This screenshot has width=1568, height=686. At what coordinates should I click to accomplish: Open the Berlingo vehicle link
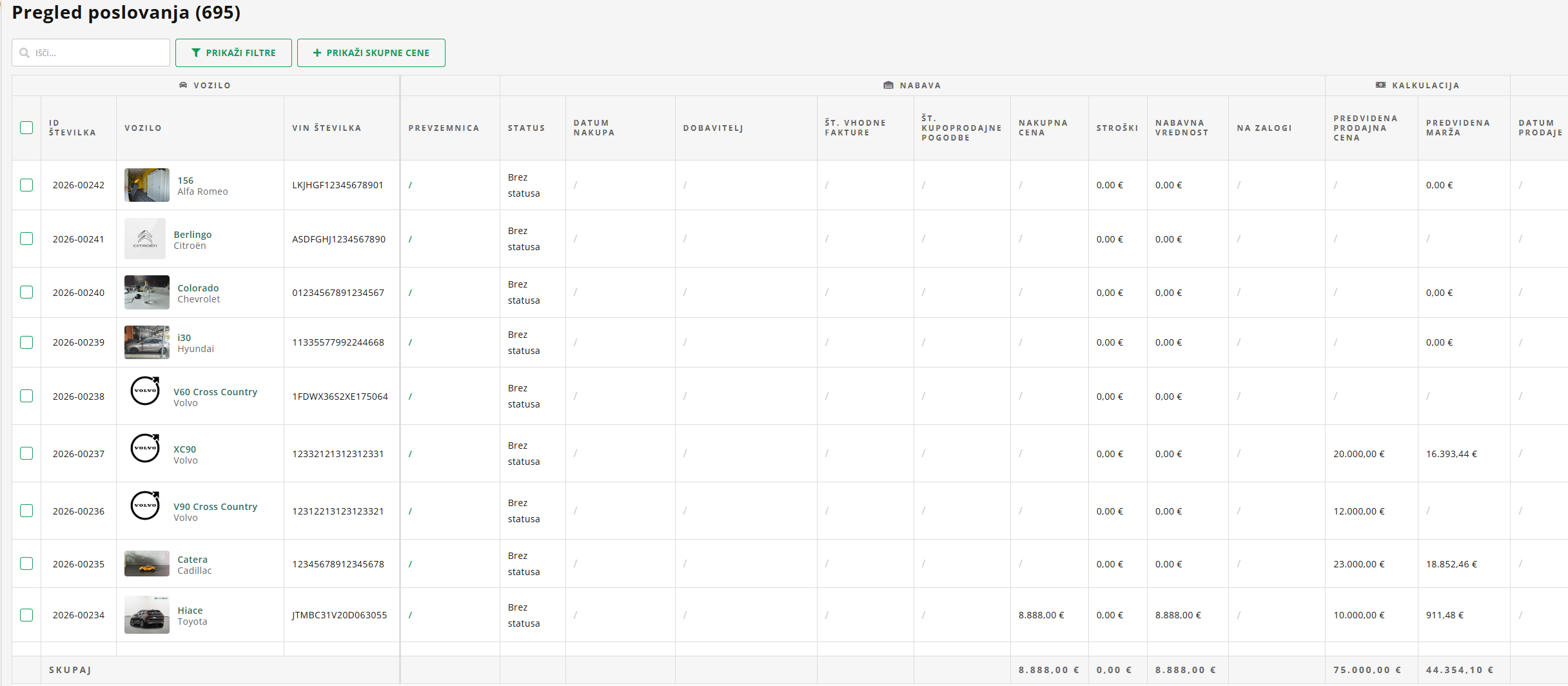click(193, 235)
